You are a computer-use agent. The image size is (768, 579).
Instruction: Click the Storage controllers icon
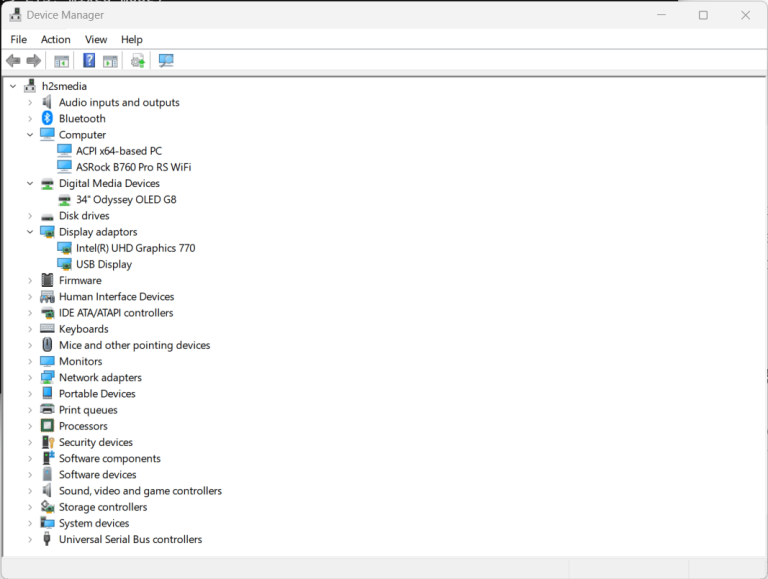pos(48,507)
